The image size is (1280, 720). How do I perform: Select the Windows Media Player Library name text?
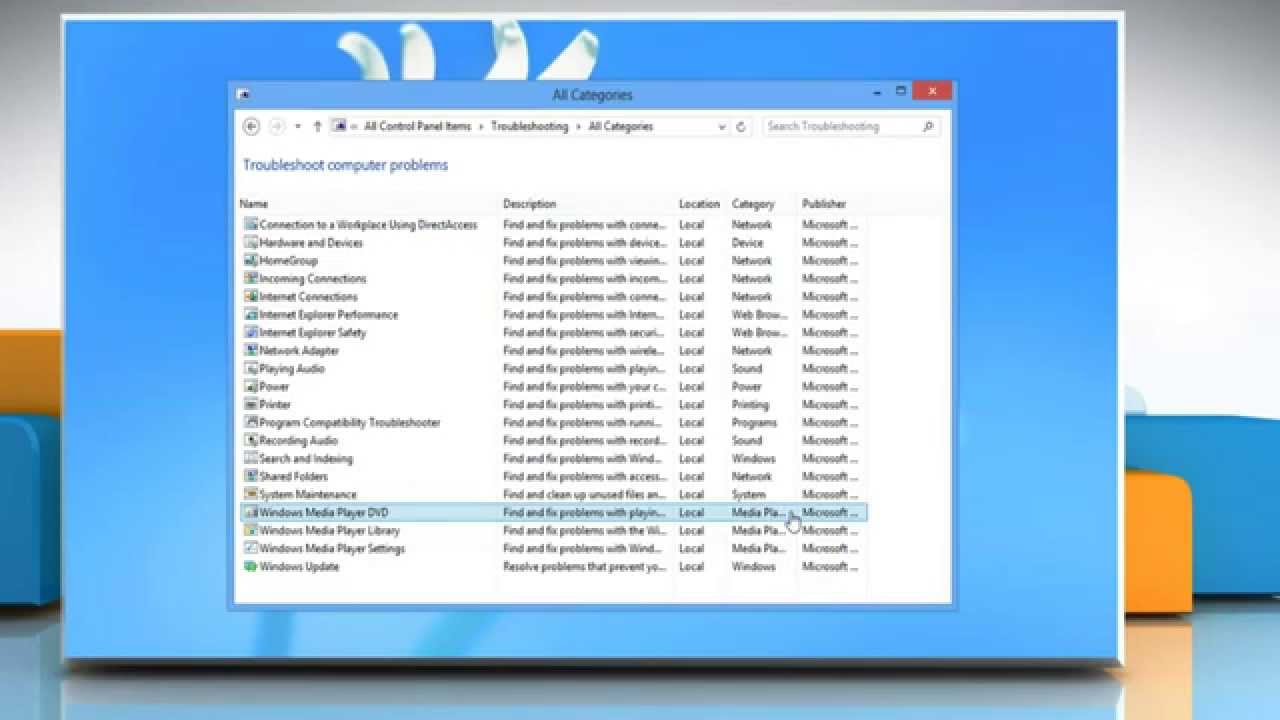coord(329,531)
